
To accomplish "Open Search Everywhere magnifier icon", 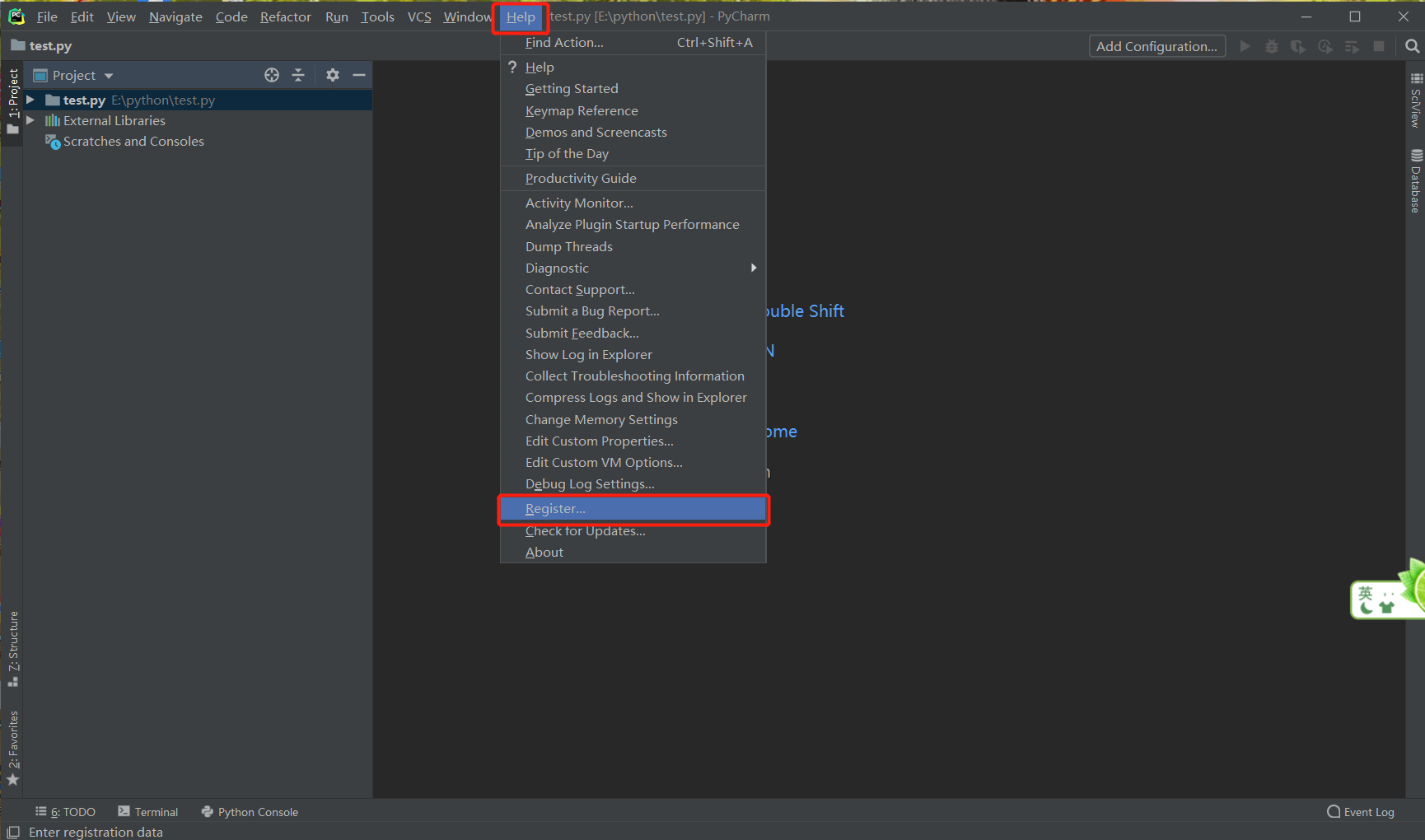I will pyautogui.click(x=1413, y=46).
